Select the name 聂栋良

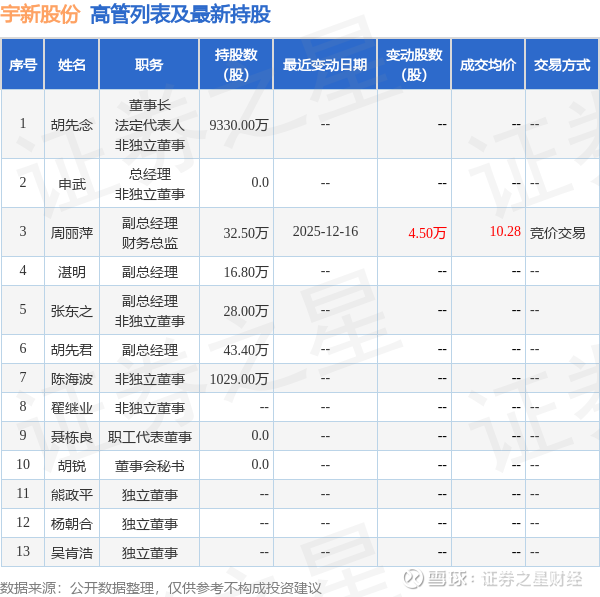pos(72,437)
